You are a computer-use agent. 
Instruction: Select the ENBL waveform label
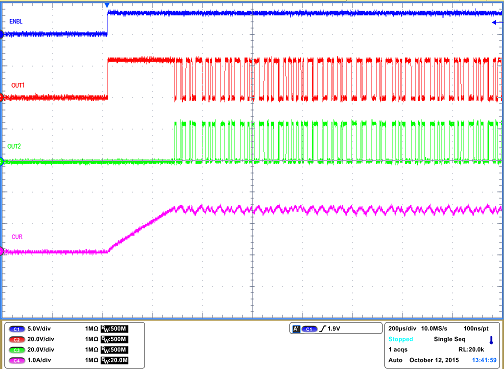tap(16, 22)
